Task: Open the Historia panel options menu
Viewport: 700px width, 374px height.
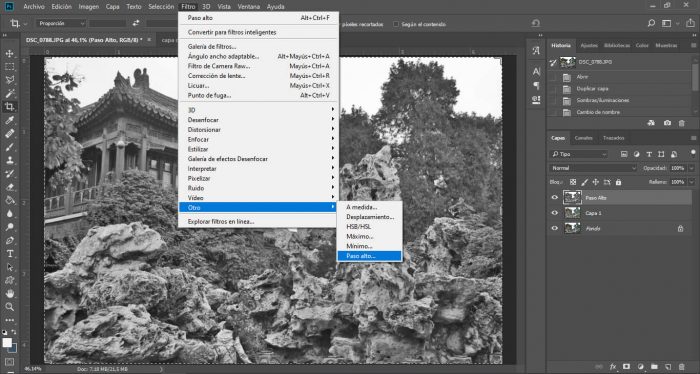Action: pos(693,46)
